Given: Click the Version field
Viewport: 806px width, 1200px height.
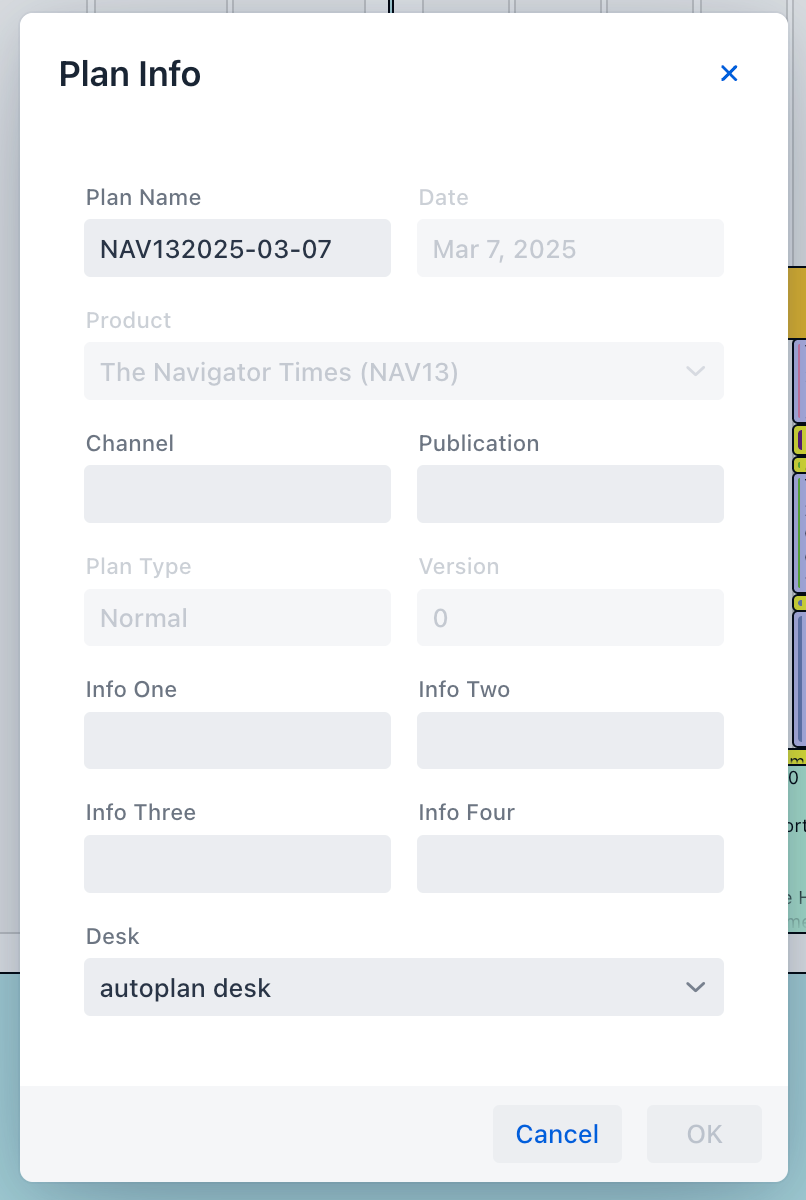Looking at the screenshot, I should (570, 618).
